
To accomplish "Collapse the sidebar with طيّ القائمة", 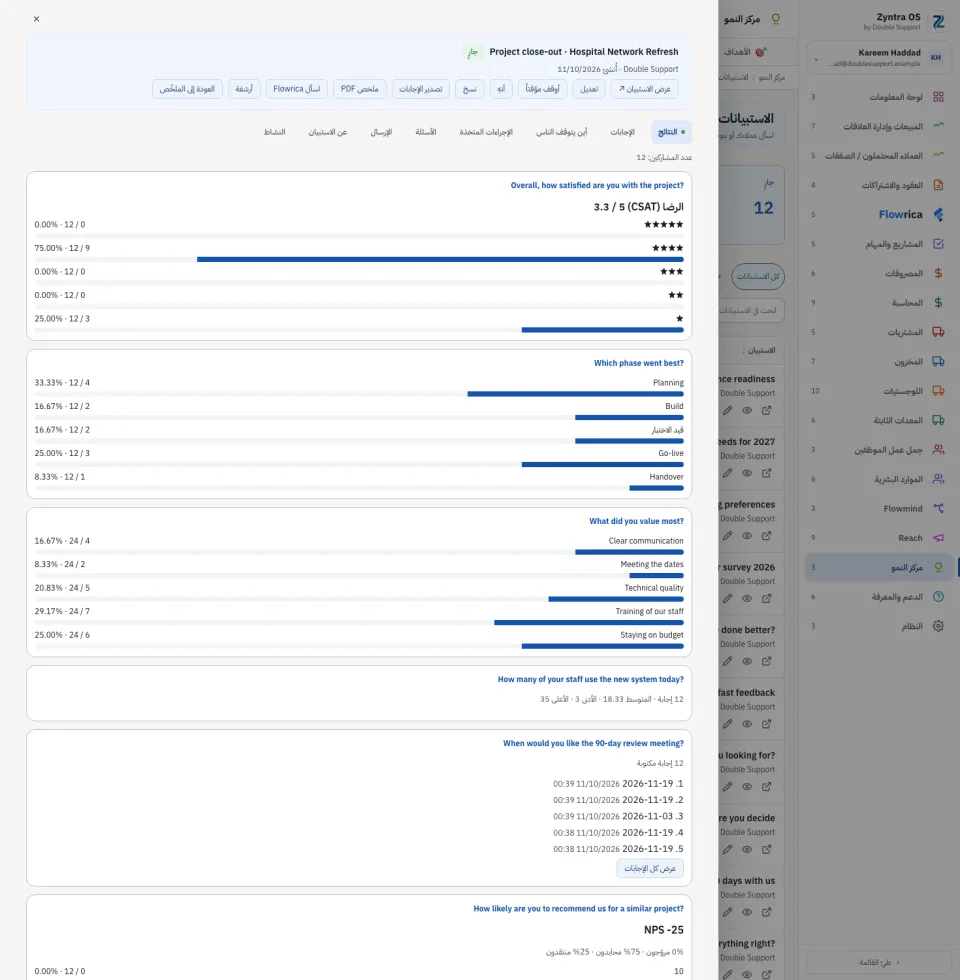I will 879,962.
